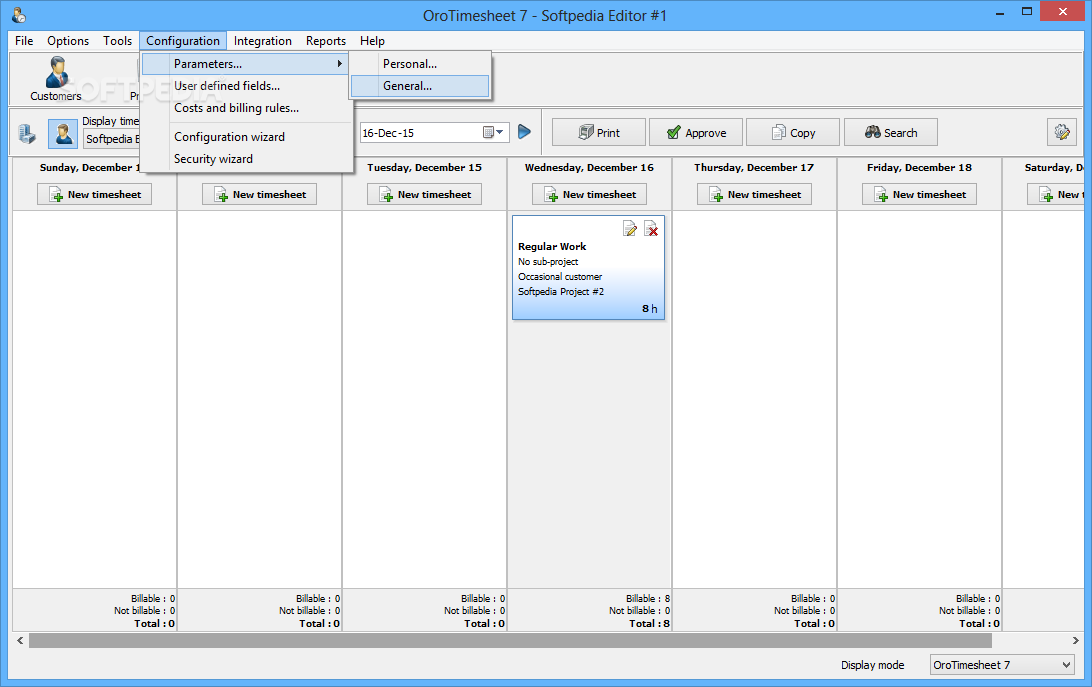
Task: Open the settings gear icon at right
Action: pos(1061,132)
